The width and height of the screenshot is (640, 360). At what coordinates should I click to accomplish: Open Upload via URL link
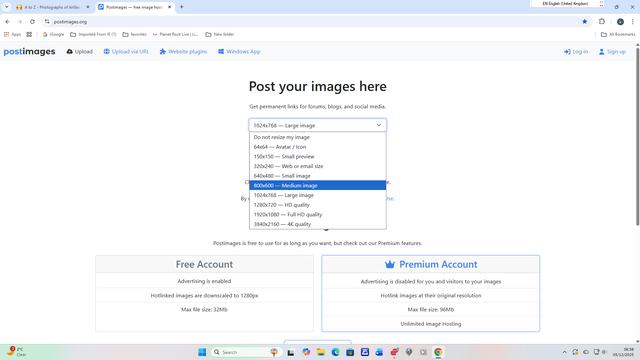pyautogui.click(x=126, y=51)
